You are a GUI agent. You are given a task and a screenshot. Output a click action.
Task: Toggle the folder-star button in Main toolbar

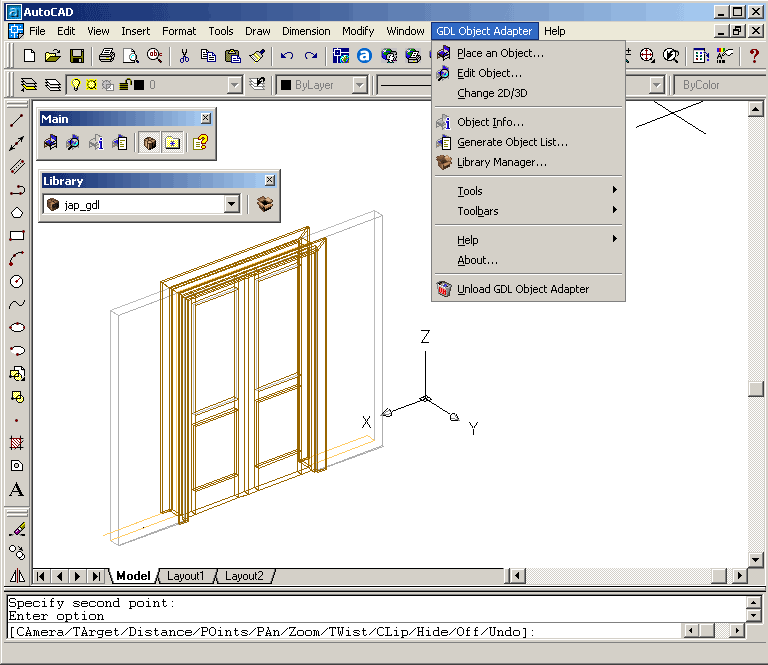click(x=173, y=143)
